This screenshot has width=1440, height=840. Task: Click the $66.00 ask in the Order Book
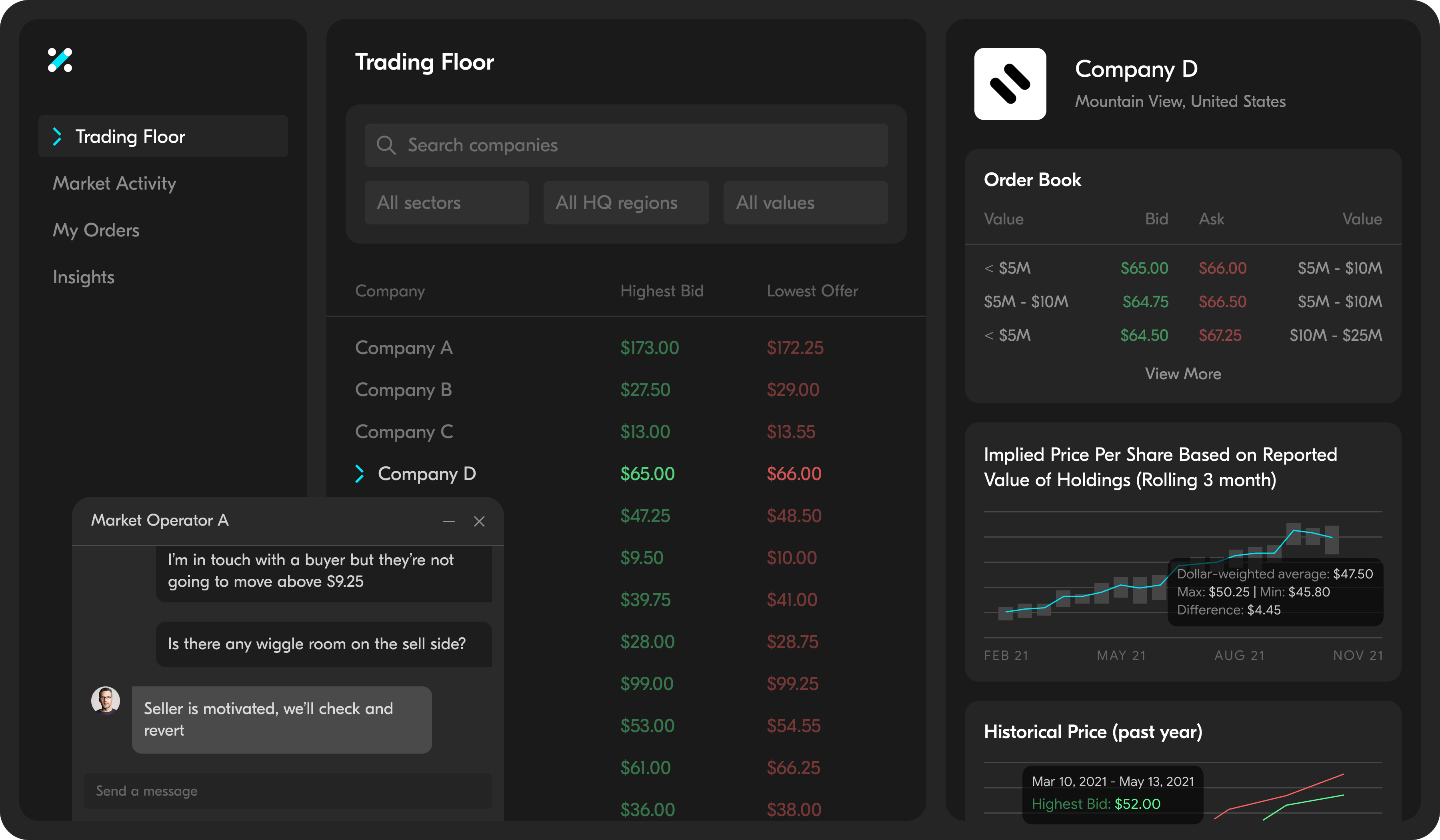(x=1222, y=268)
